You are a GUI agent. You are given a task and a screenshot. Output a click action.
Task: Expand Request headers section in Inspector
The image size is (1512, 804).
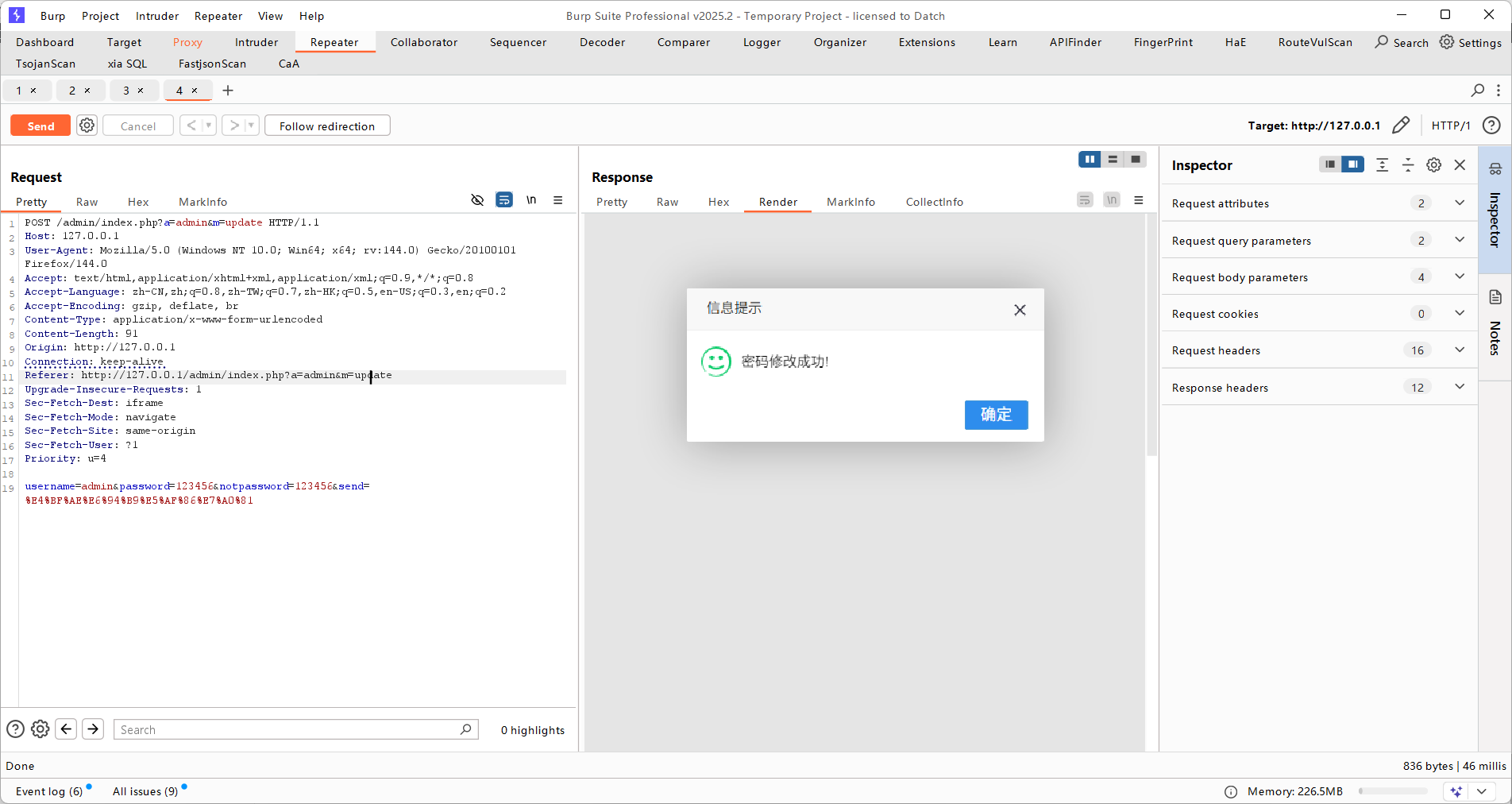pyautogui.click(x=1459, y=350)
